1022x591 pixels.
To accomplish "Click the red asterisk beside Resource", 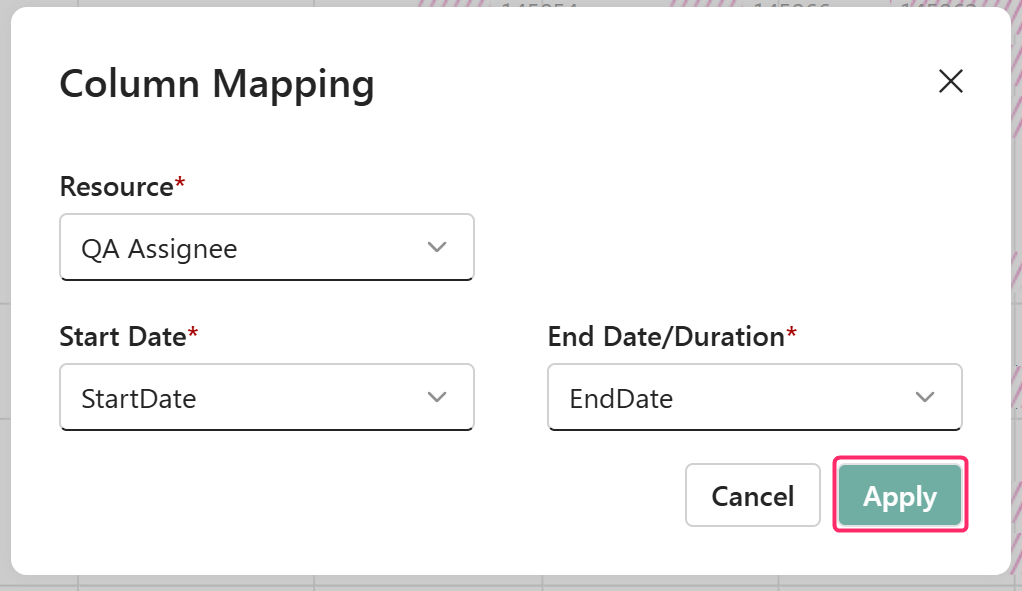I will click(x=181, y=185).
